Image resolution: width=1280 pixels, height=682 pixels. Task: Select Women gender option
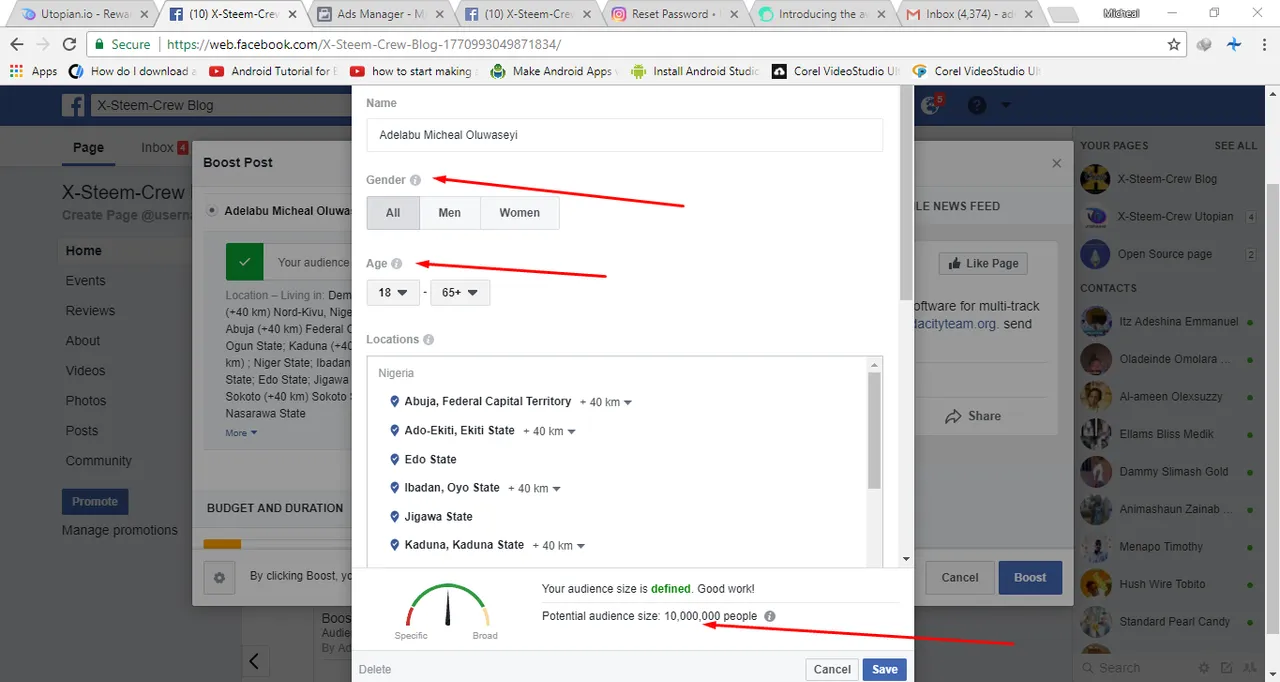520,213
